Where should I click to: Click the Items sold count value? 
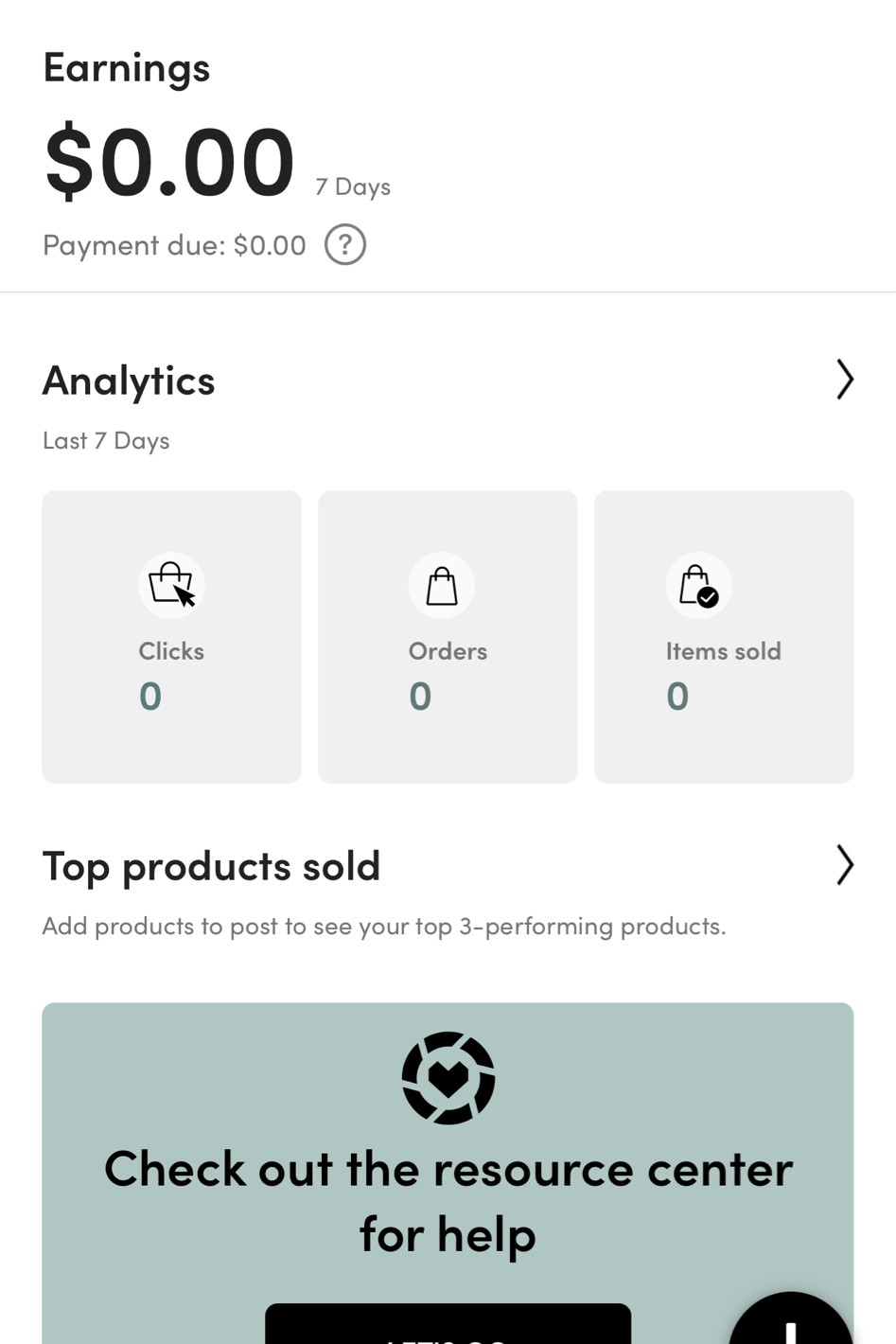[x=677, y=697]
